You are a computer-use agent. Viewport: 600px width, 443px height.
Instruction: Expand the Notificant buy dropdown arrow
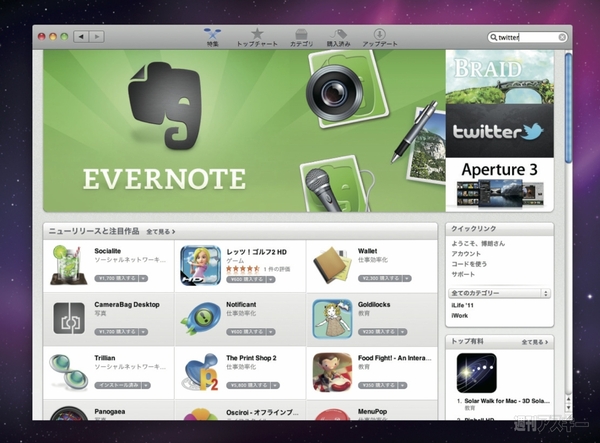click(x=271, y=332)
